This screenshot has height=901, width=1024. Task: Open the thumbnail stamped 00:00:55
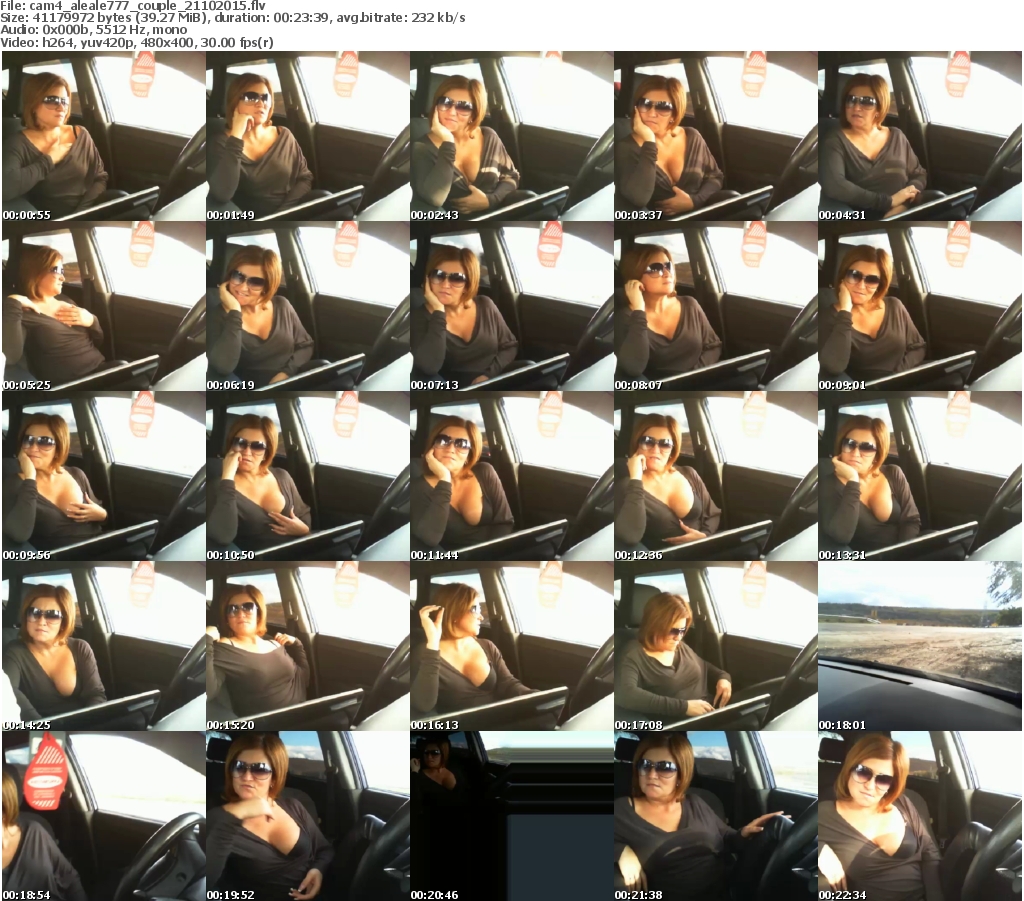pyautogui.click(x=104, y=136)
